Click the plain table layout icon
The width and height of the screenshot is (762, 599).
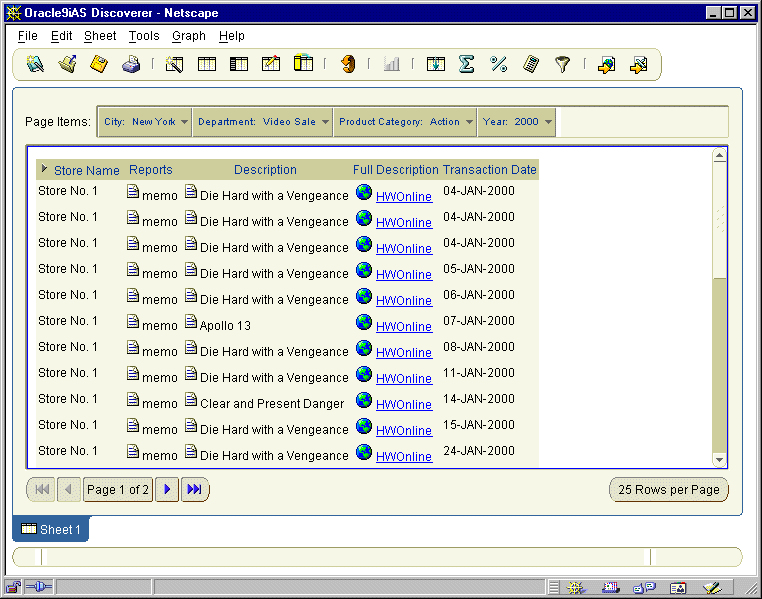[x=207, y=64]
